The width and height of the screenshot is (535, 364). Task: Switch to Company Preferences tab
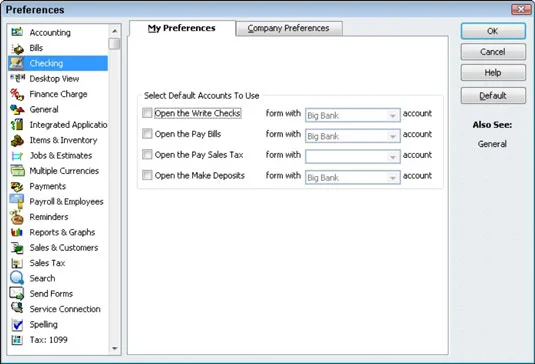coord(289,28)
